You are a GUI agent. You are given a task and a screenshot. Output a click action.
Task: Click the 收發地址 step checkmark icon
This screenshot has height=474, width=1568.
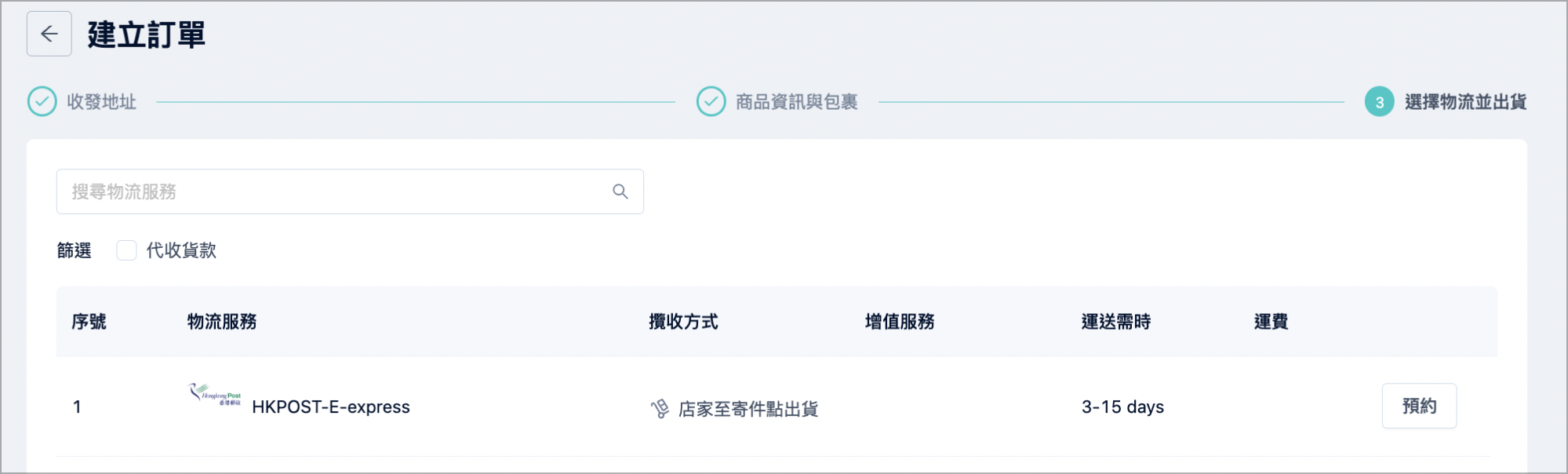tap(42, 101)
